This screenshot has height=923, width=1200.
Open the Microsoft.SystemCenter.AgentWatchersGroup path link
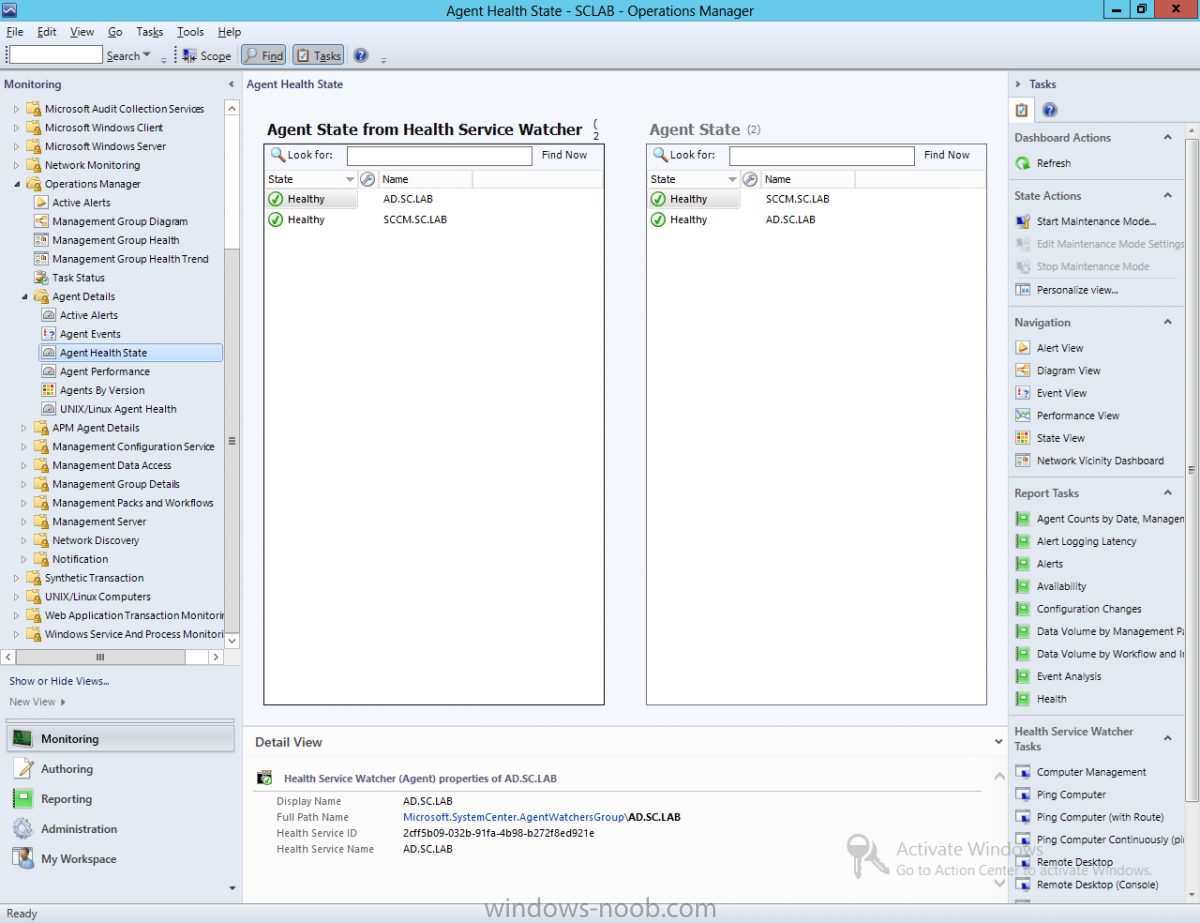pos(514,817)
